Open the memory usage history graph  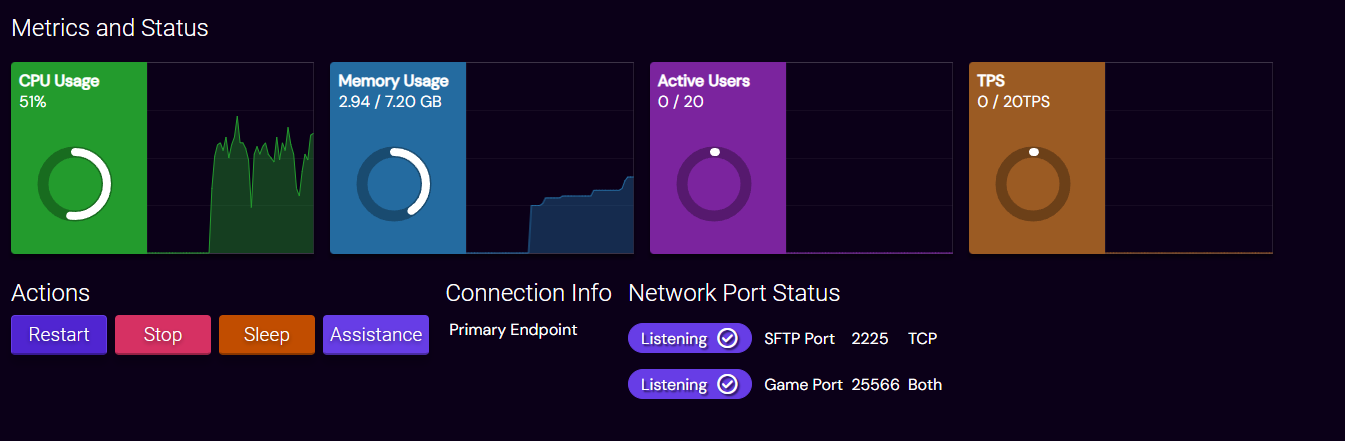click(x=550, y=158)
